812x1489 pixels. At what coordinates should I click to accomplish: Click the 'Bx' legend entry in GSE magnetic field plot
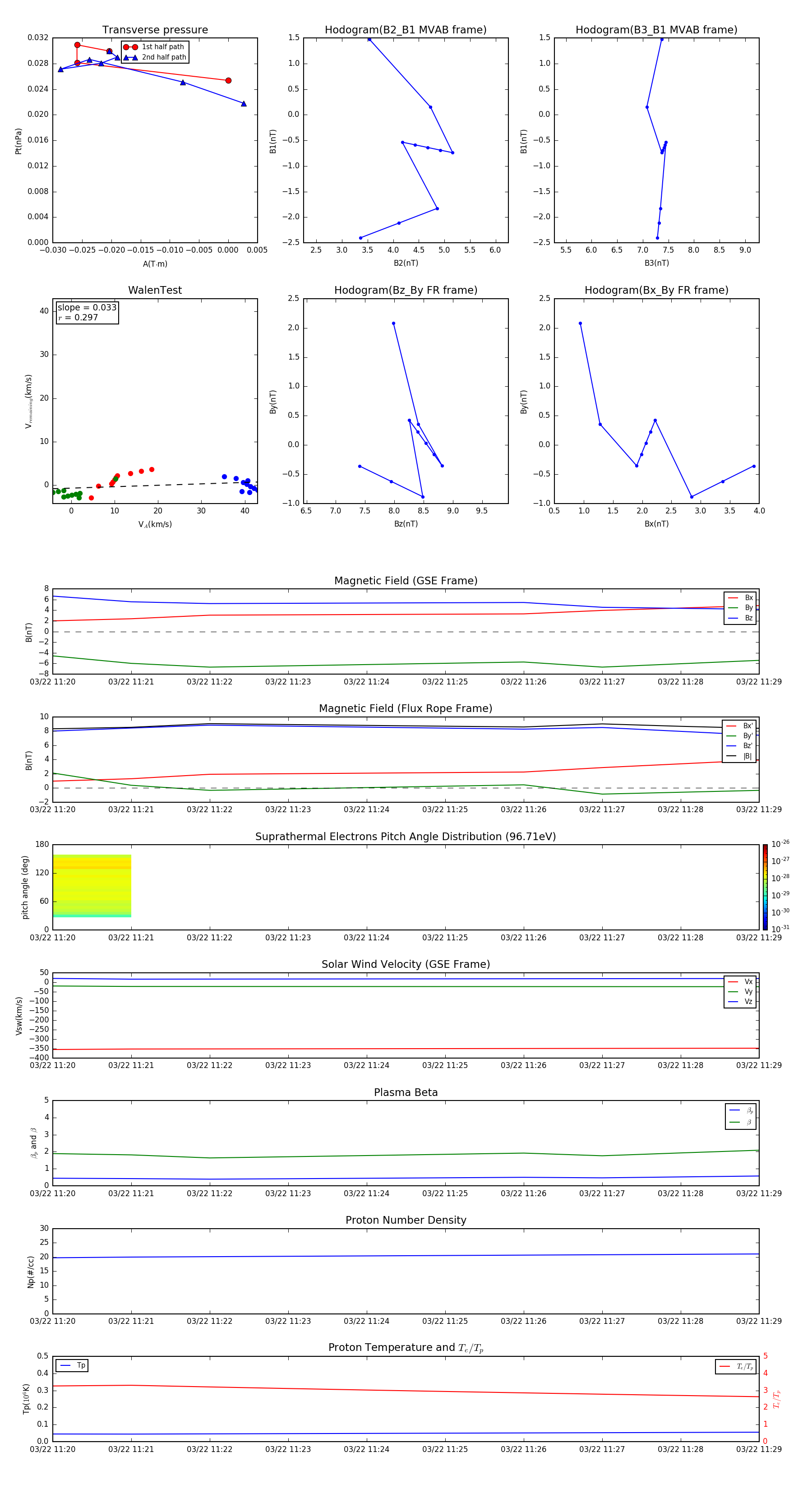pos(740,598)
